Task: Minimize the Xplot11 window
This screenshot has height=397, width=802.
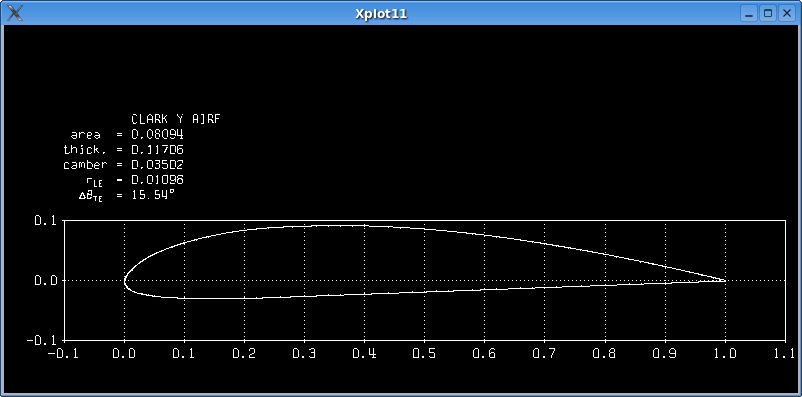Action: 749,13
